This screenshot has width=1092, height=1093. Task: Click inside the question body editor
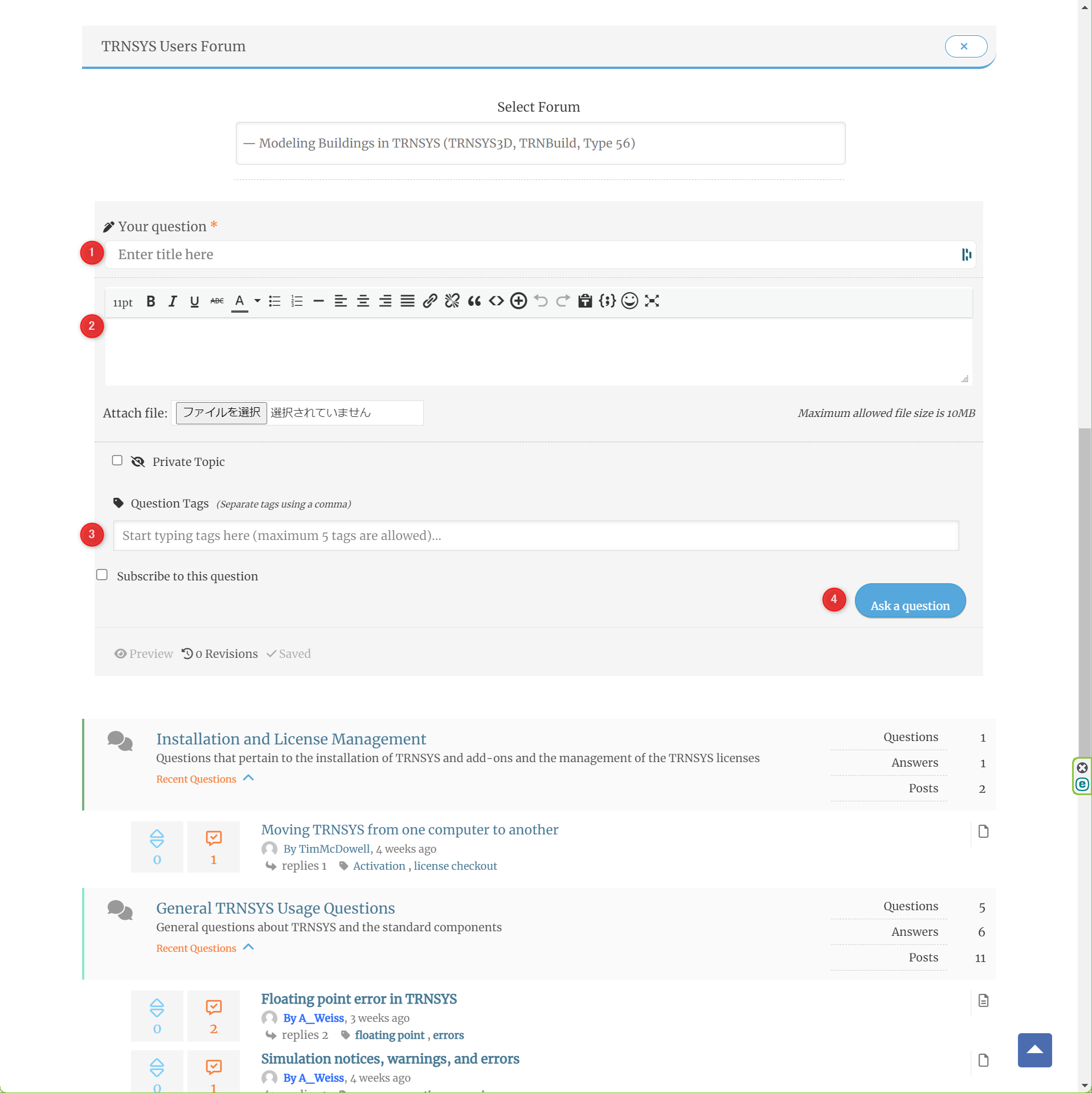(538, 351)
